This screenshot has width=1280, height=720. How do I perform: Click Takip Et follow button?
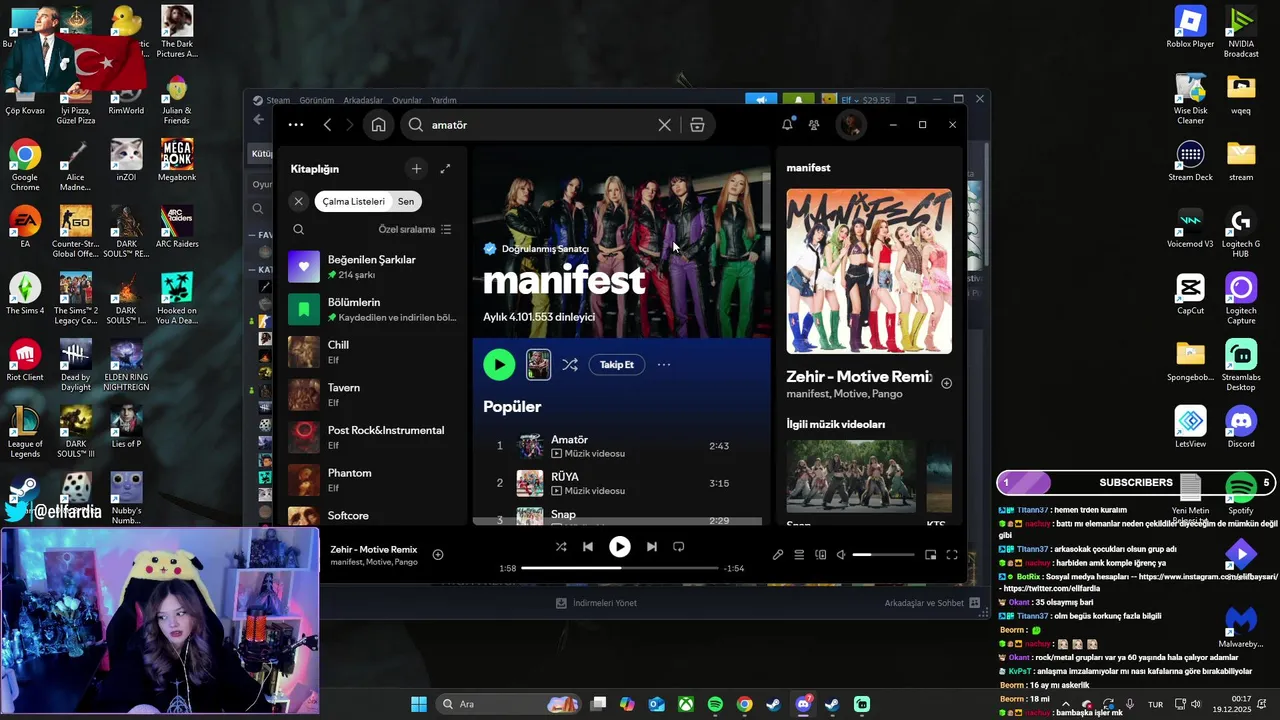click(616, 365)
